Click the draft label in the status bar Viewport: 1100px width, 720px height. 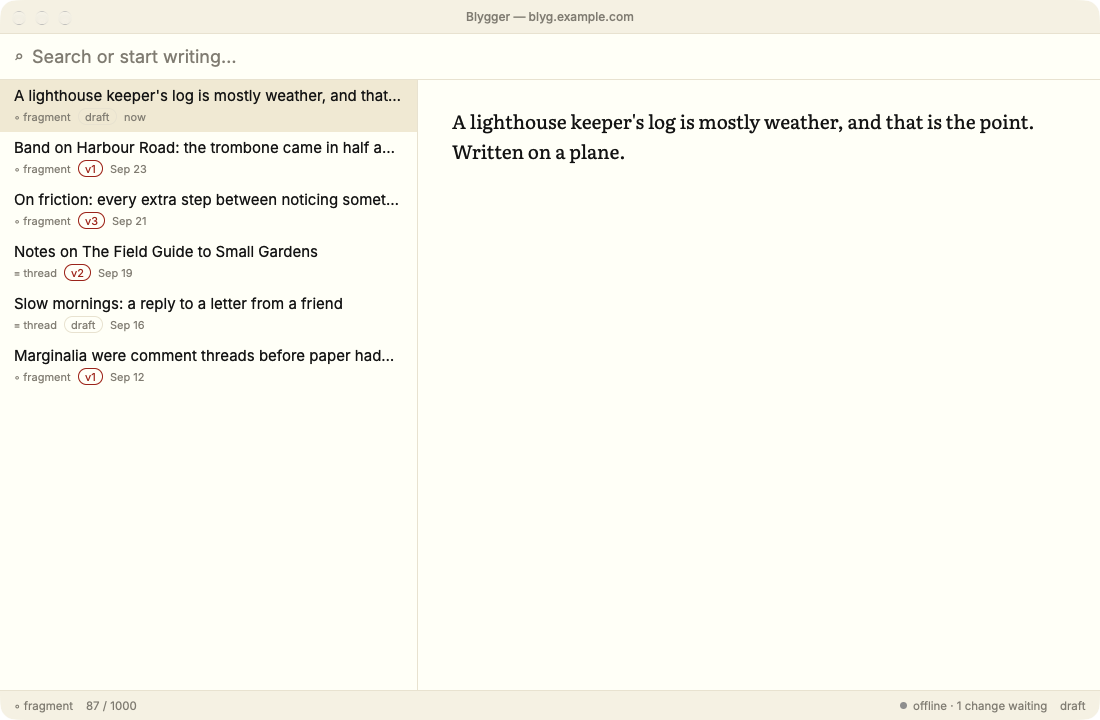pyautogui.click(x=1073, y=706)
